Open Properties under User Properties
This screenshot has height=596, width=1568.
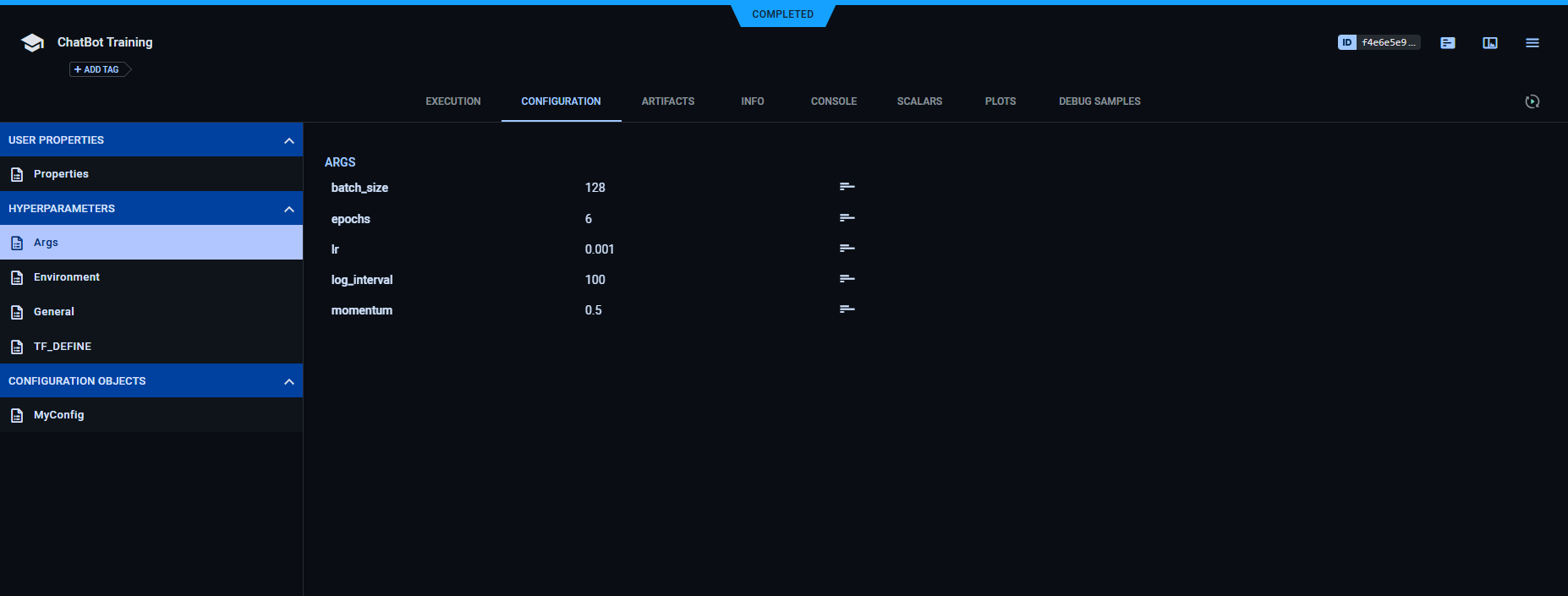pyautogui.click(x=61, y=174)
